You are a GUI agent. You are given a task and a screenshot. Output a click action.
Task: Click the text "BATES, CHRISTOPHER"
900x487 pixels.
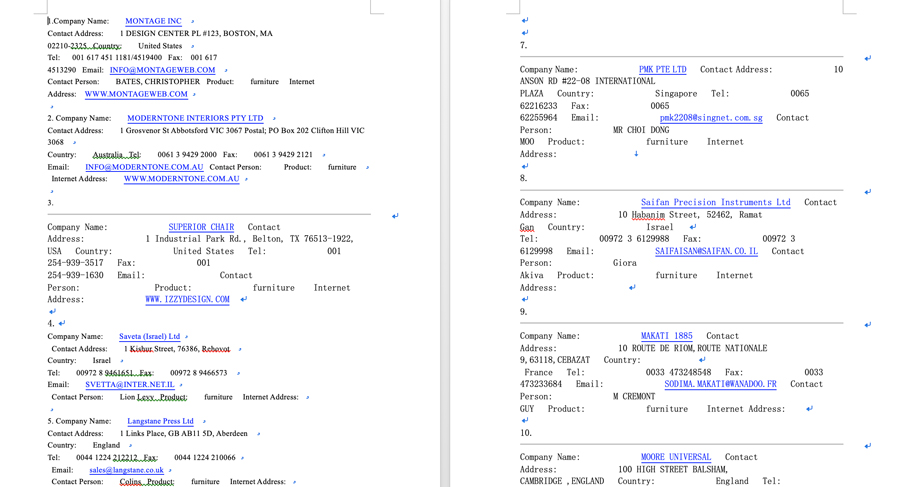158,82
